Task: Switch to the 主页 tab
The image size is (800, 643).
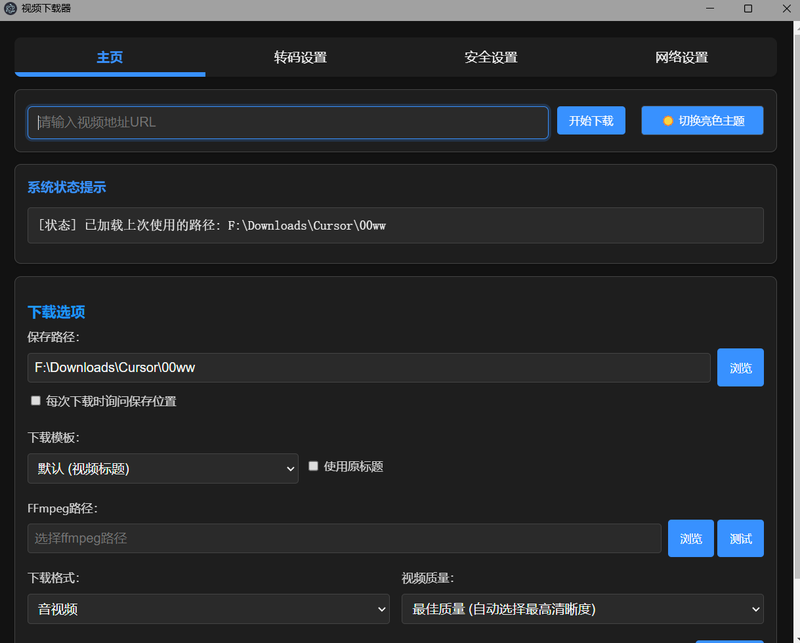Action: coord(110,57)
